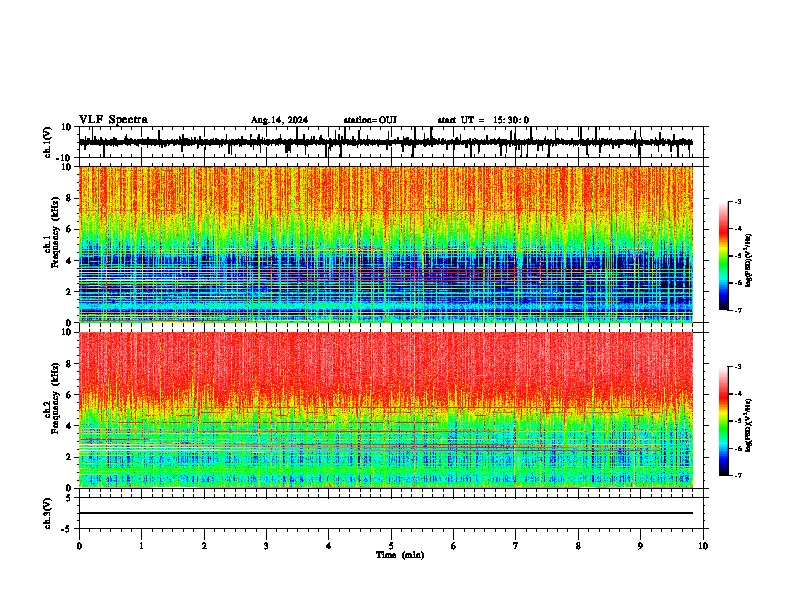Click inside the ch.2 frequency spectrogram

click(386, 410)
